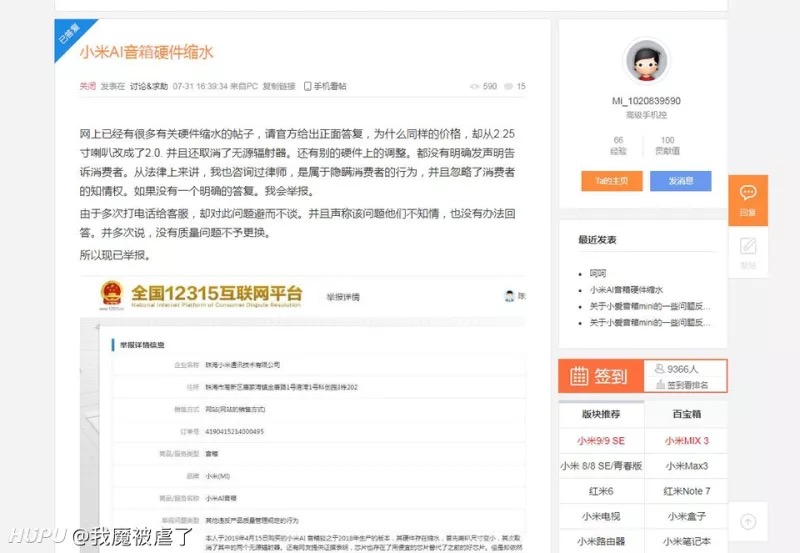Click the calendar icon in 签到 button
800x553 pixels.
point(579,376)
